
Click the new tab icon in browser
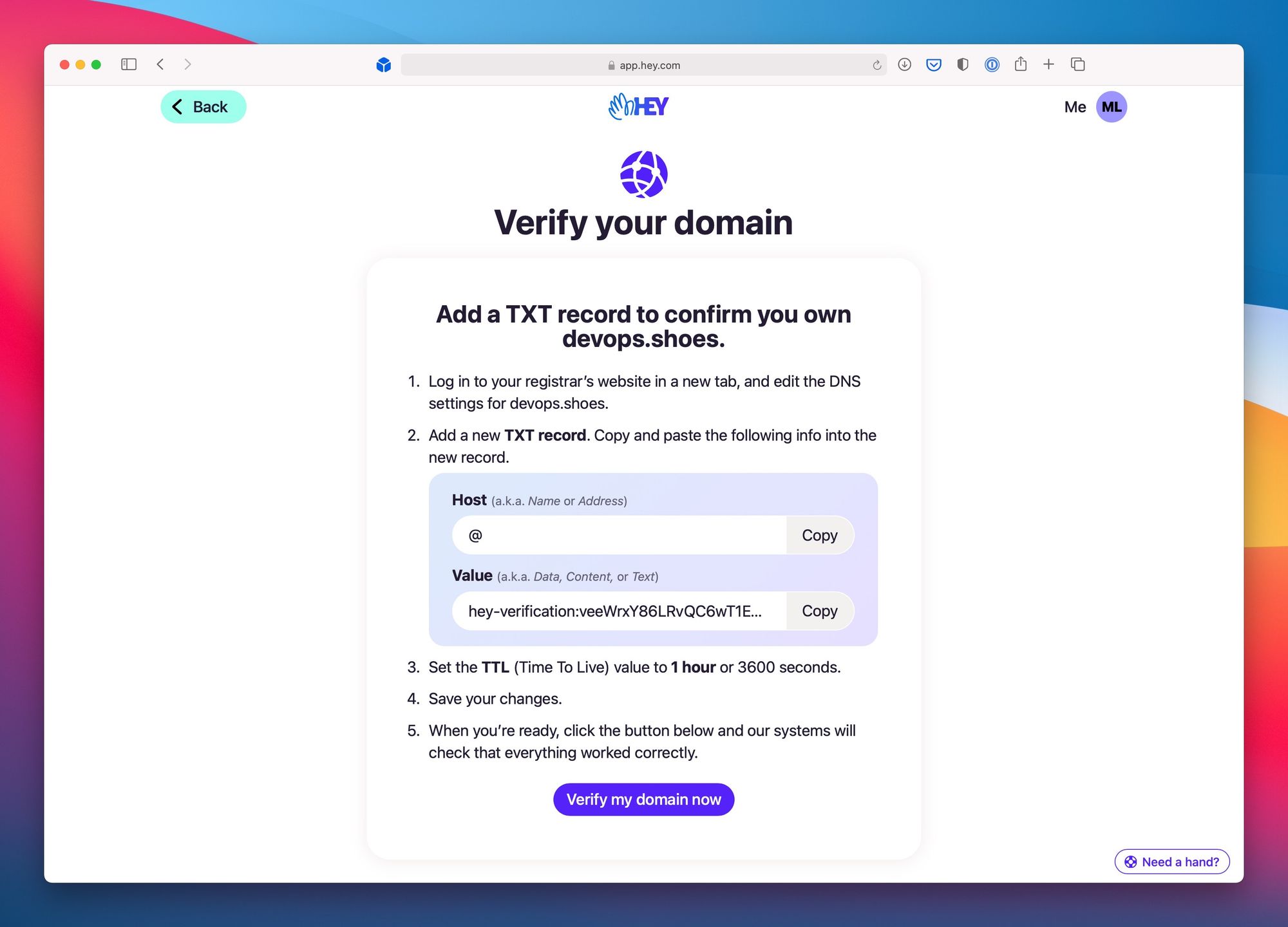[x=1049, y=64]
